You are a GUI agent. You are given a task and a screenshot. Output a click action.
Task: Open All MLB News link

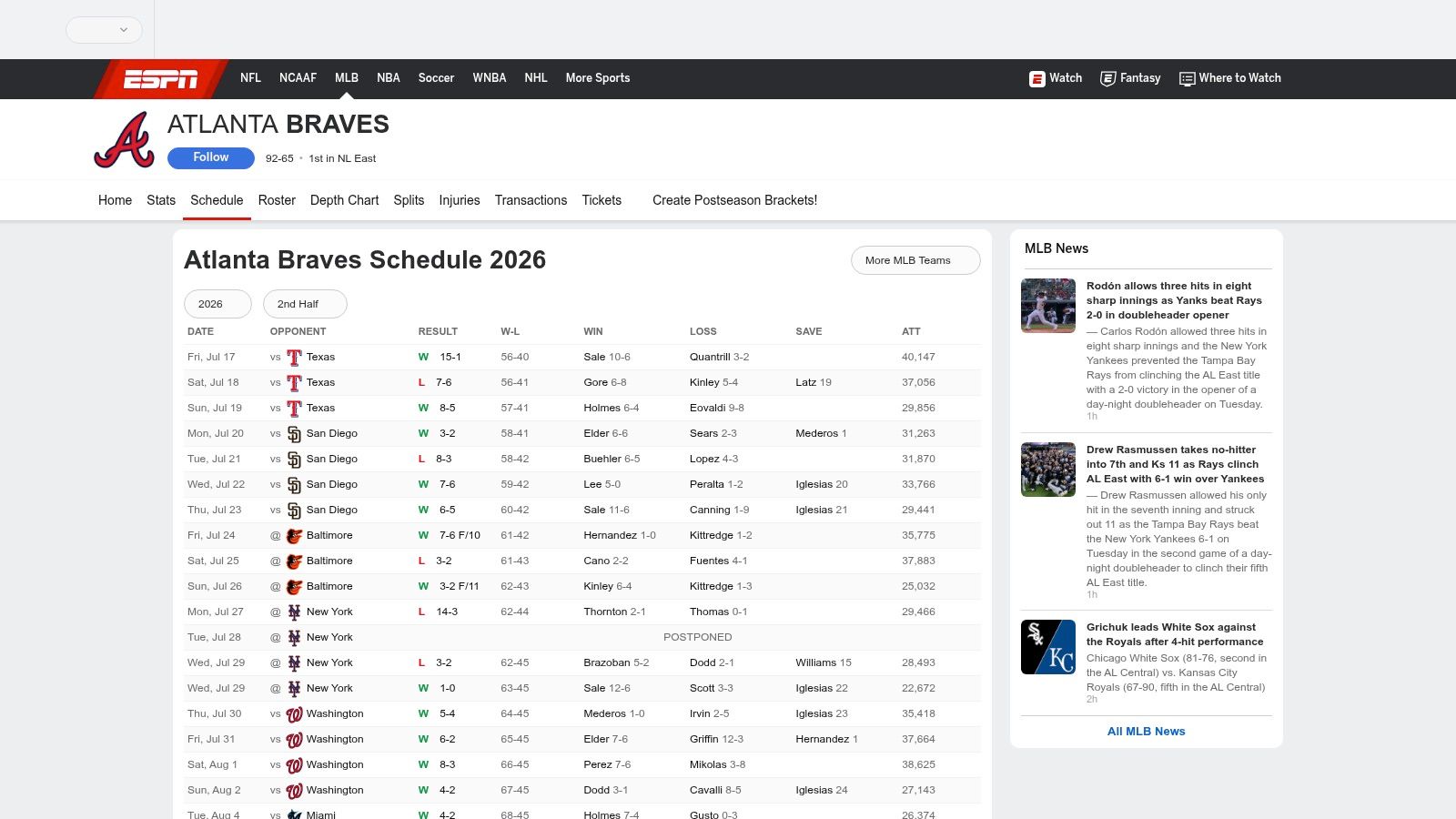[x=1147, y=732]
